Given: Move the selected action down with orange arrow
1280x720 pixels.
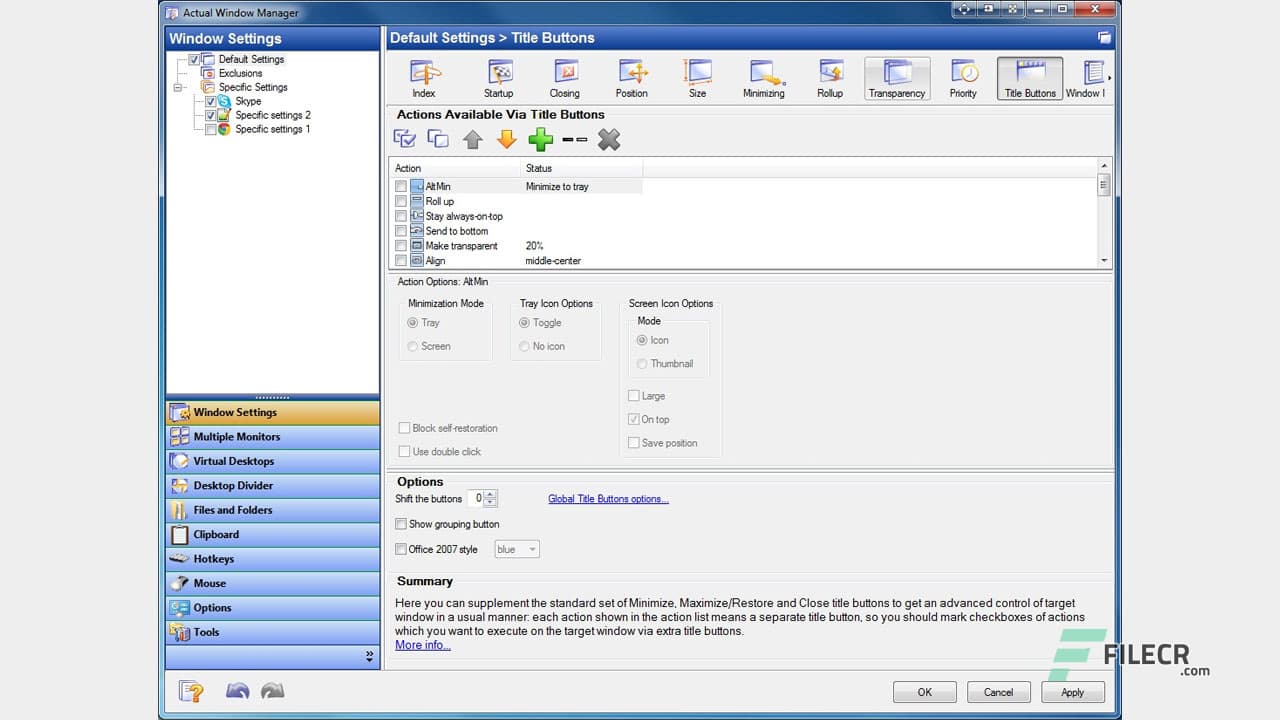Looking at the screenshot, I should point(506,140).
